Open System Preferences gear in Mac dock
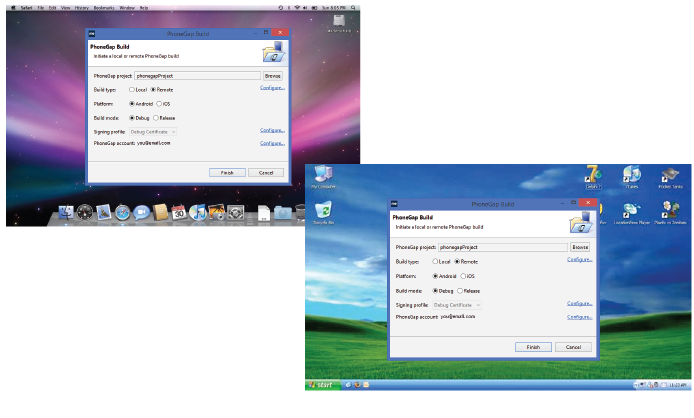The width and height of the screenshot is (694, 418). (x=236, y=212)
